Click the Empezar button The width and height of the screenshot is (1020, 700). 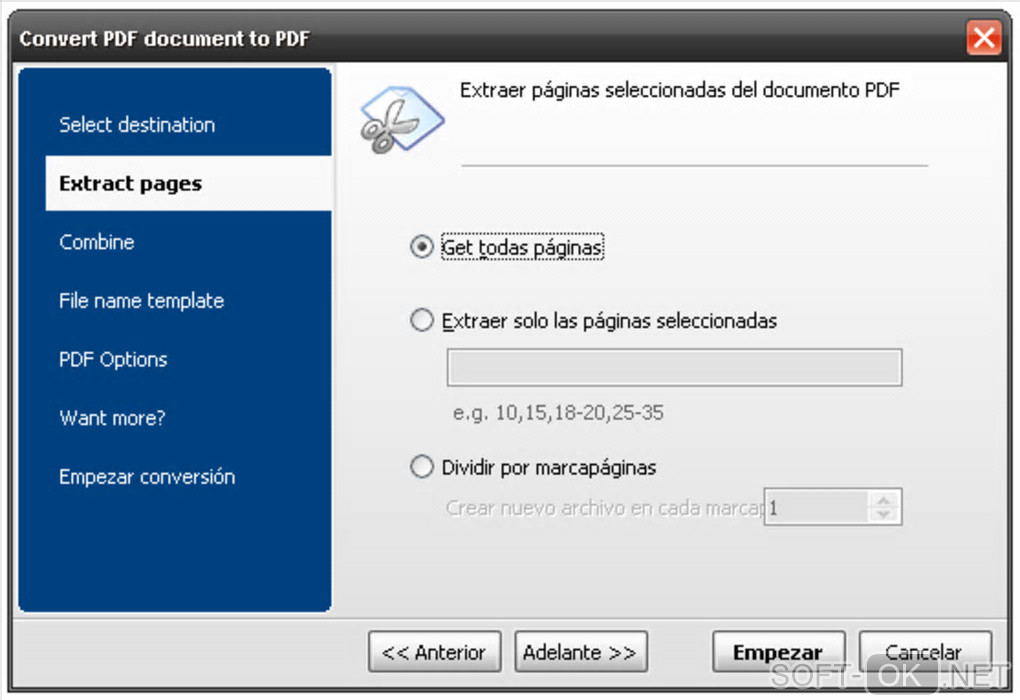(x=778, y=653)
